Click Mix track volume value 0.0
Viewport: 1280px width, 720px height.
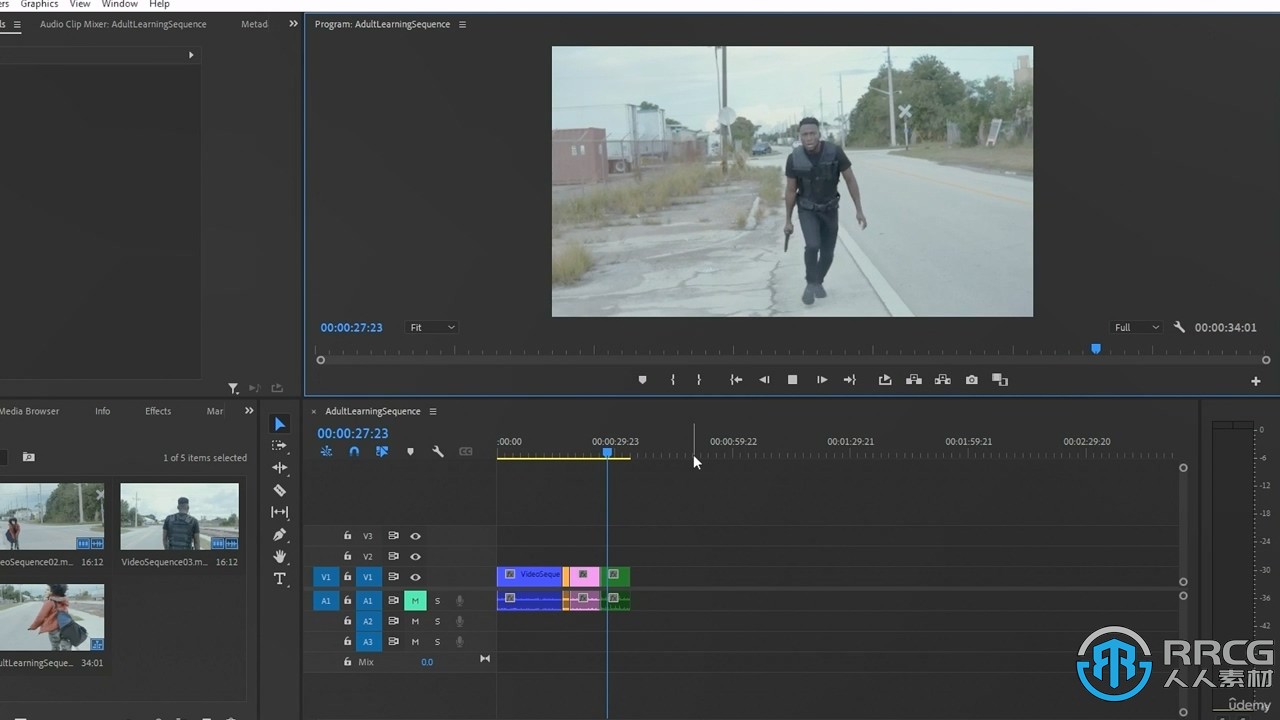[427, 662]
